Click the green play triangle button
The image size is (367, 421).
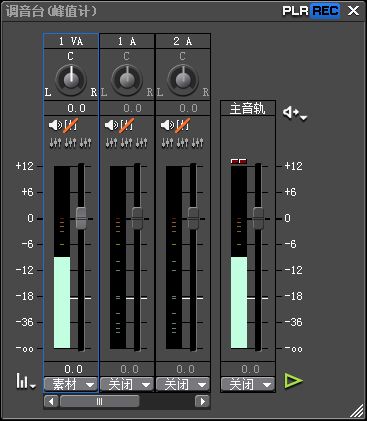coord(293,381)
